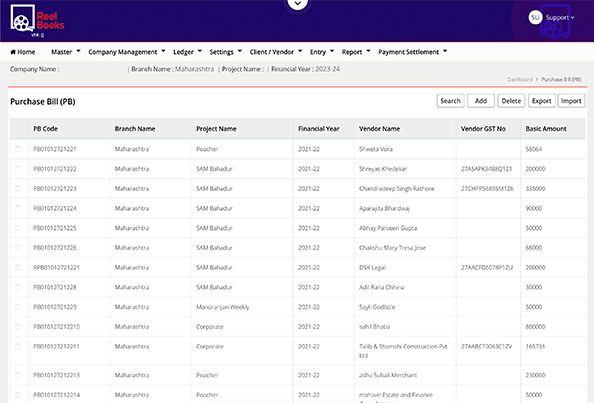
Task: Open the Master menu
Action: pos(66,52)
